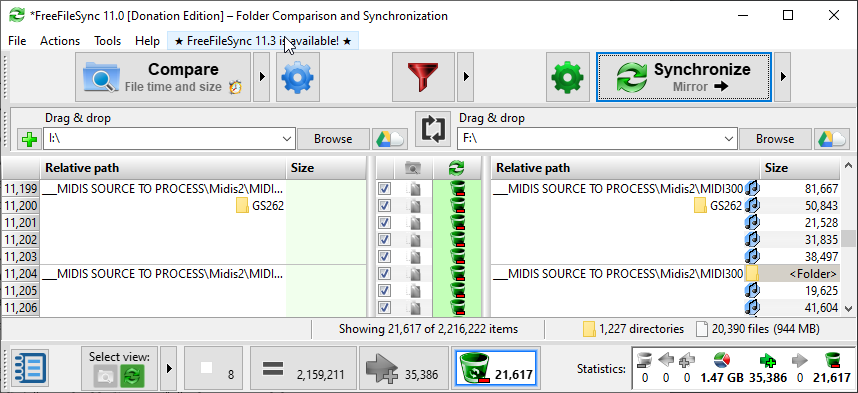This screenshot has width=858, height=393.
Task: Toggle the overview panel list icon
Action: click(x=30, y=368)
